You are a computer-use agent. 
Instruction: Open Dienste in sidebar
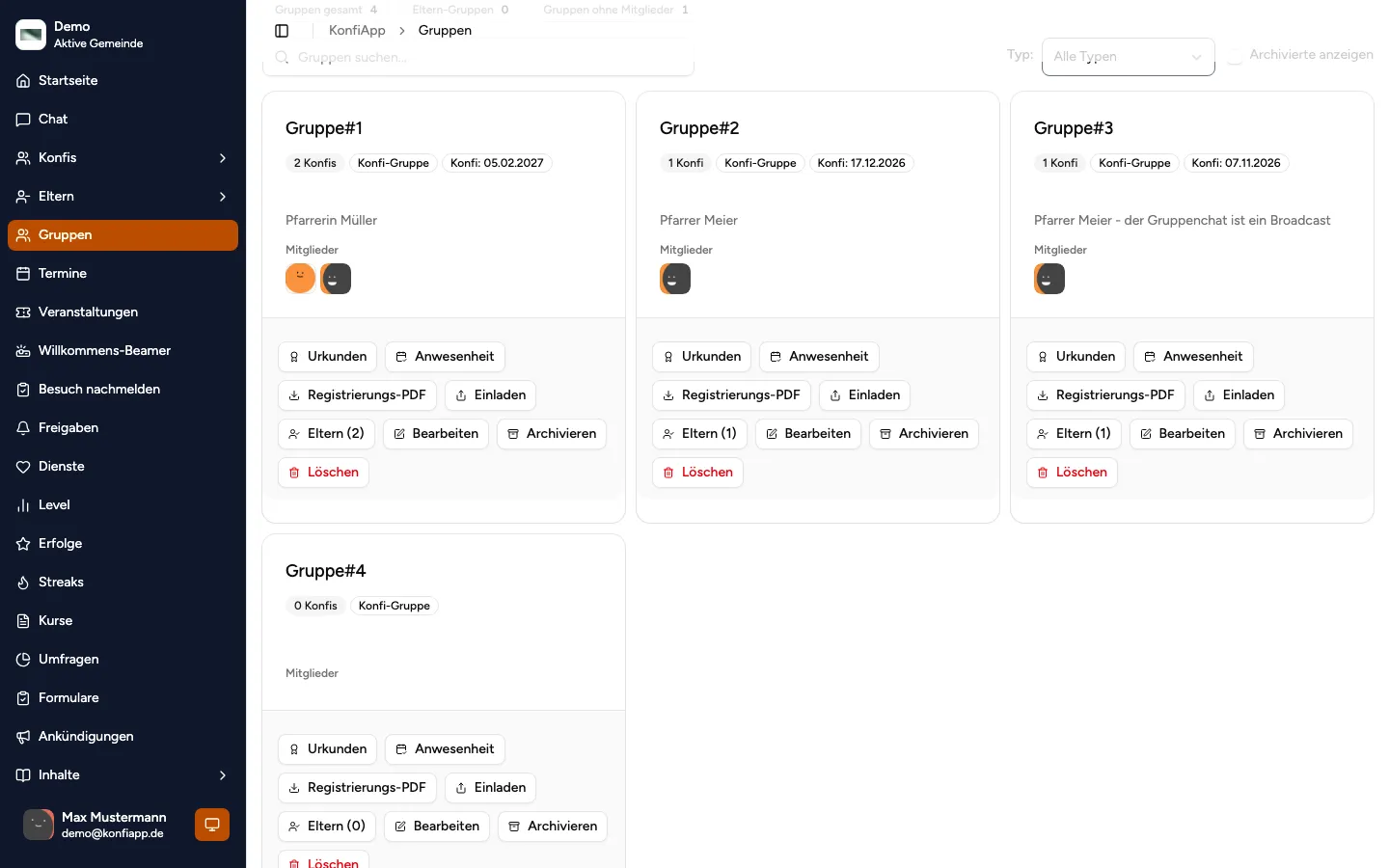click(x=123, y=467)
